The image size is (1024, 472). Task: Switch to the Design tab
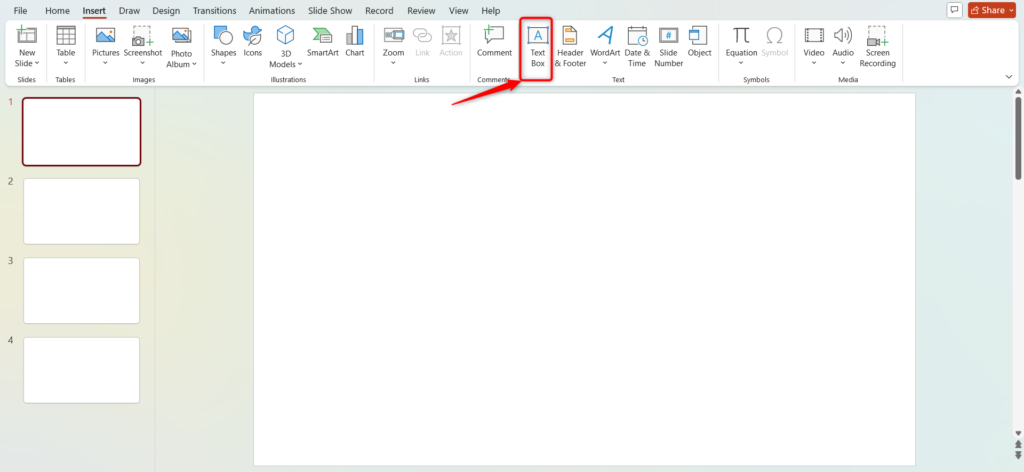[x=166, y=10]
